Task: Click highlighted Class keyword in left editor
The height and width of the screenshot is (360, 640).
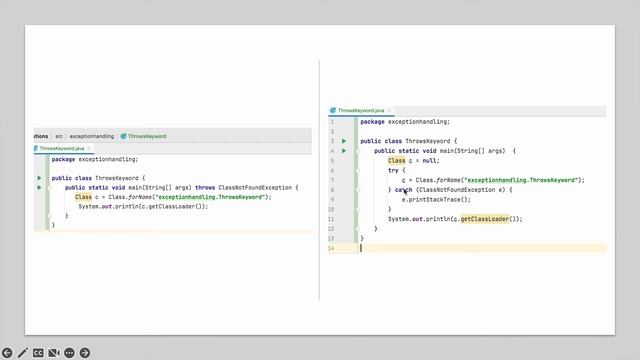Action: [x=83, y=197]
